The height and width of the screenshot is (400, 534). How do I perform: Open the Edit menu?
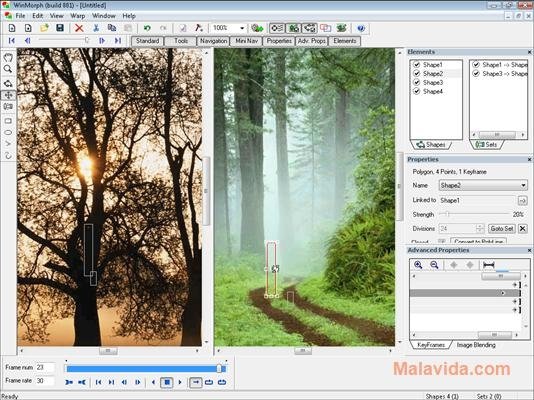[37, 16]
